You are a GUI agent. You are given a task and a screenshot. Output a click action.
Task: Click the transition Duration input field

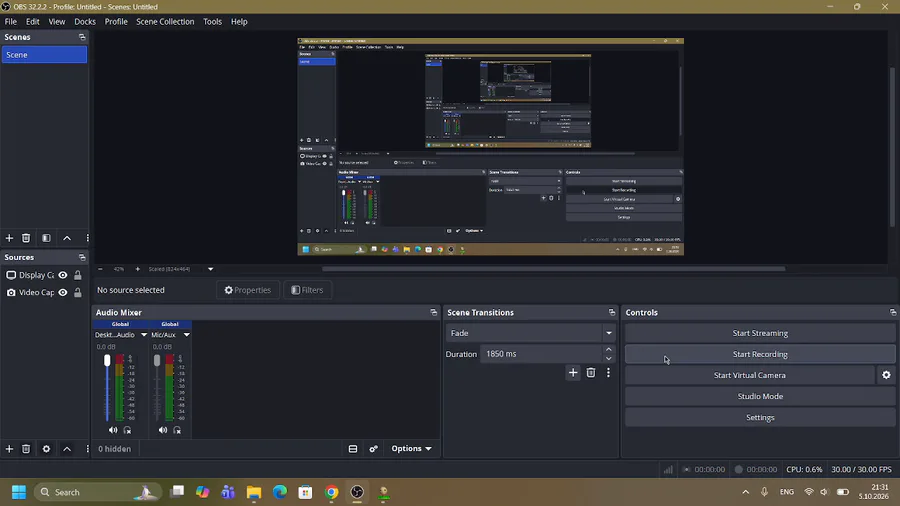[541, 354]
